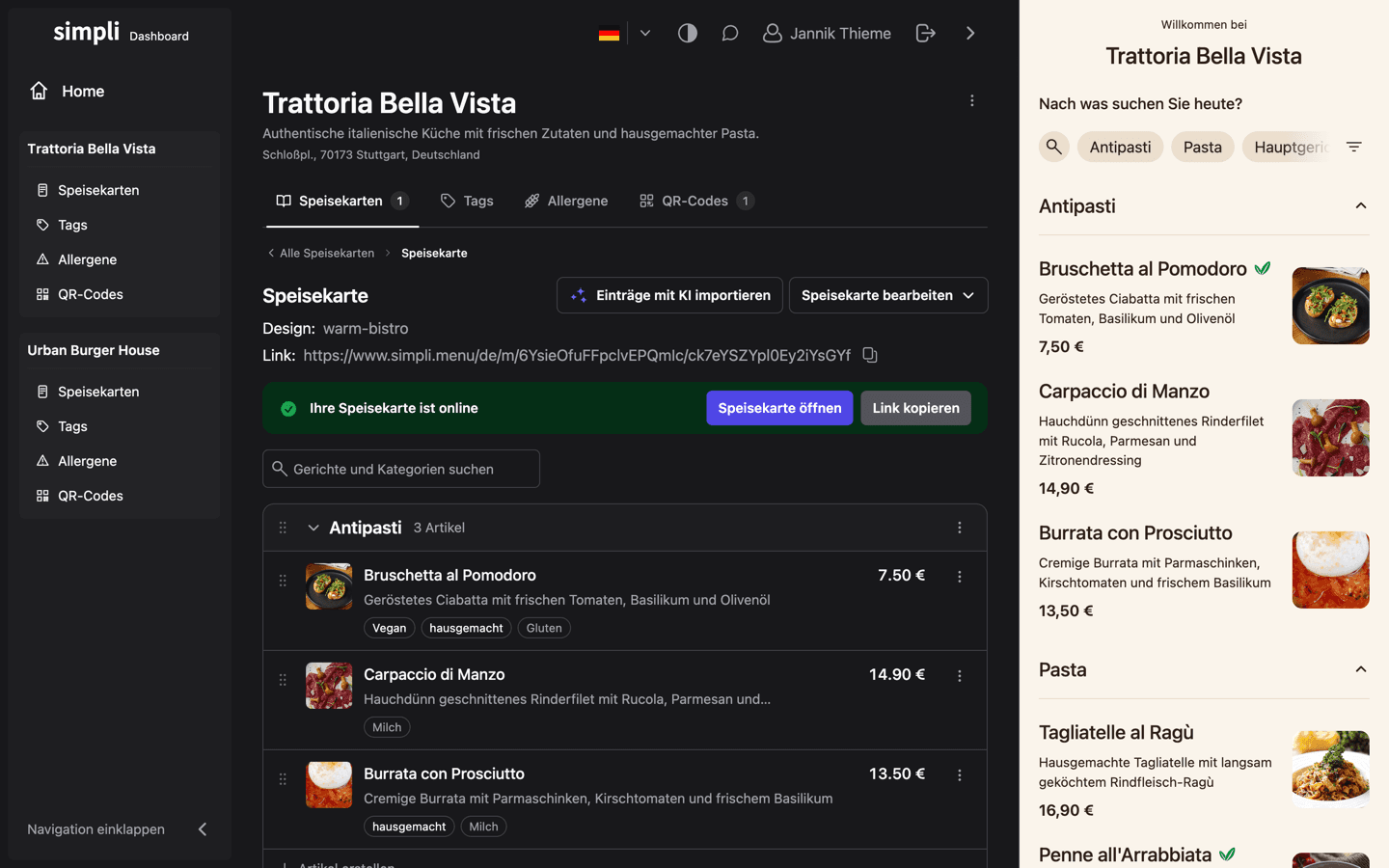The width and height of the screenshot is (1389, 868).
Task: Click the logout icon in header
Action: [925, 33]
